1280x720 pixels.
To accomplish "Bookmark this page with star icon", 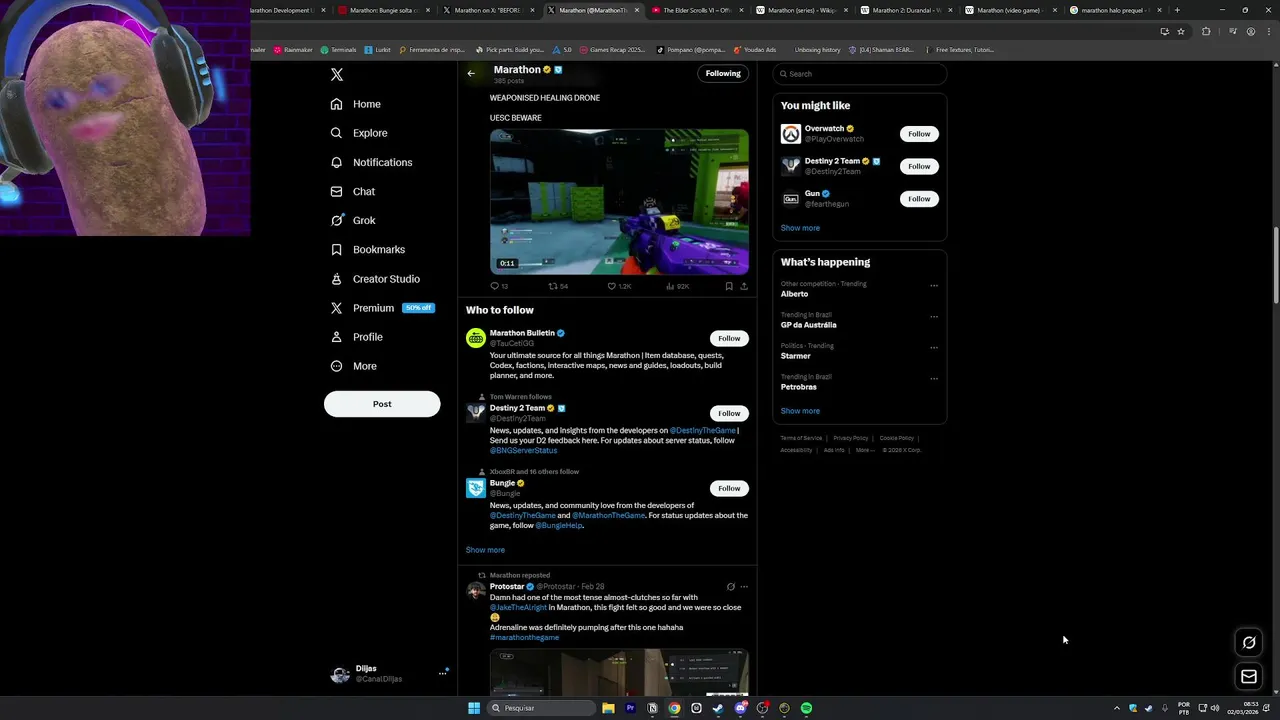I will pyautogui.click(x=1181, y=31).
